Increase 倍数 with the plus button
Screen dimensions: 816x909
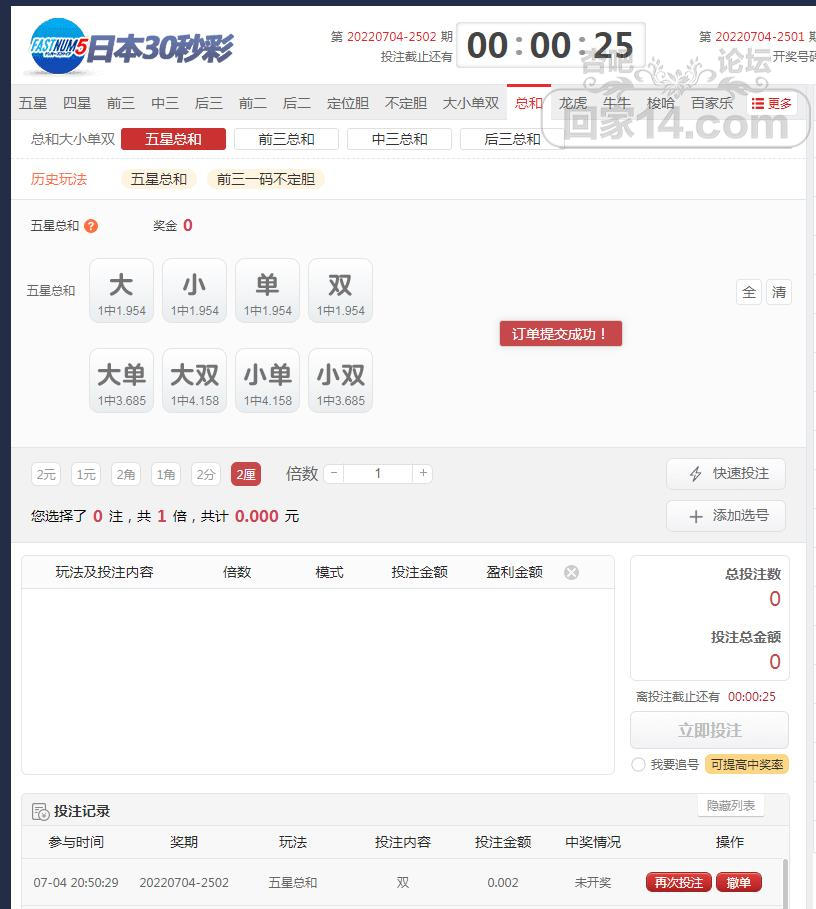tap(423, 474)
